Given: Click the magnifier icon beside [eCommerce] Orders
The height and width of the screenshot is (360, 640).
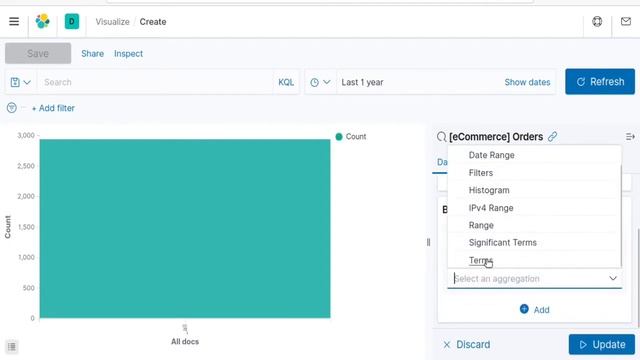Looking at the screenshot, I should (441, 137).
